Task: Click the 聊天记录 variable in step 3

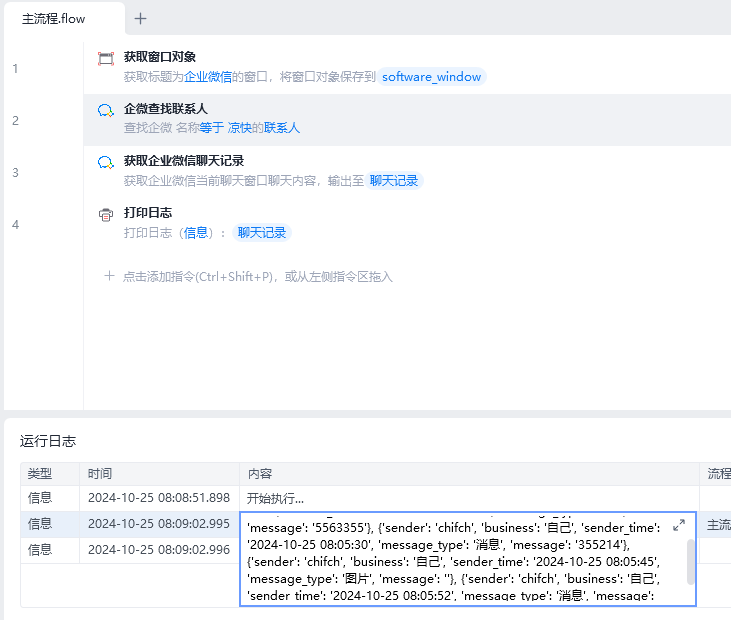Action: tap(394, 181)
